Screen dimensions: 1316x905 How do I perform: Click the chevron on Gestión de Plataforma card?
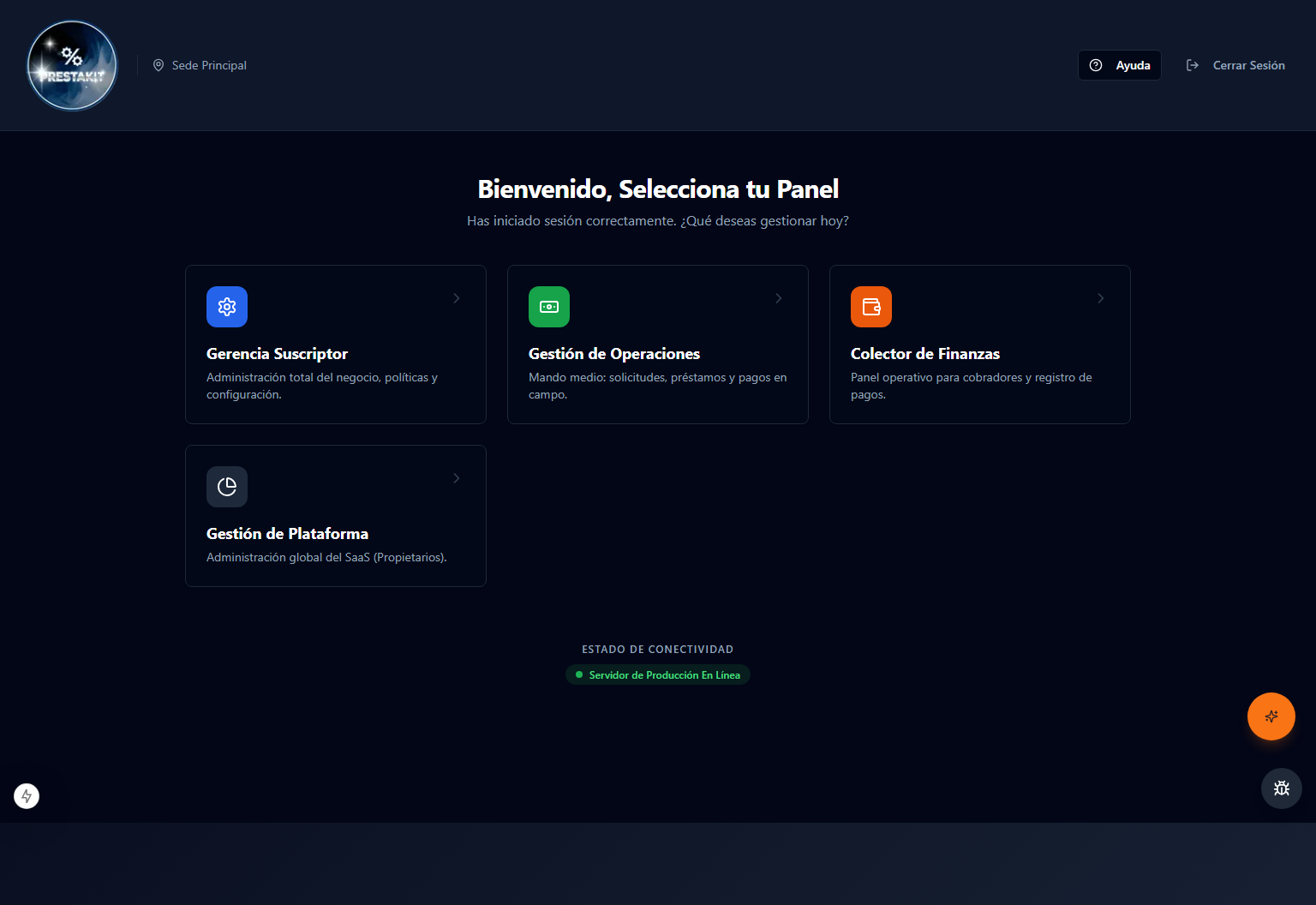[457, 478]
